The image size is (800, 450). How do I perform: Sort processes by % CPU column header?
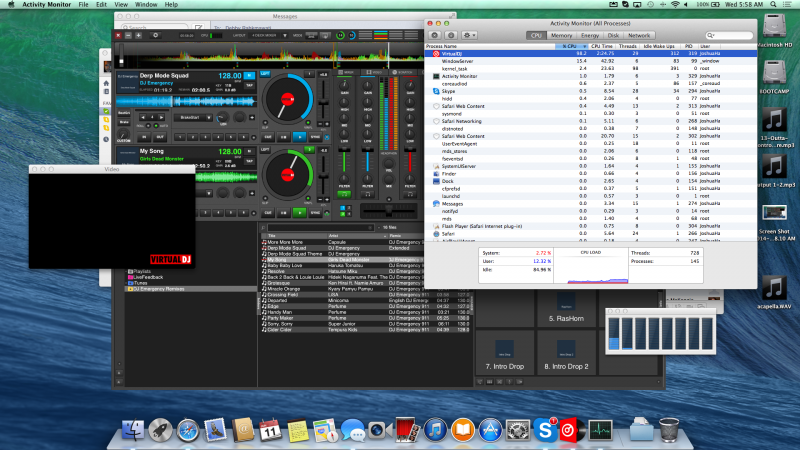click(x=568, y=46)
